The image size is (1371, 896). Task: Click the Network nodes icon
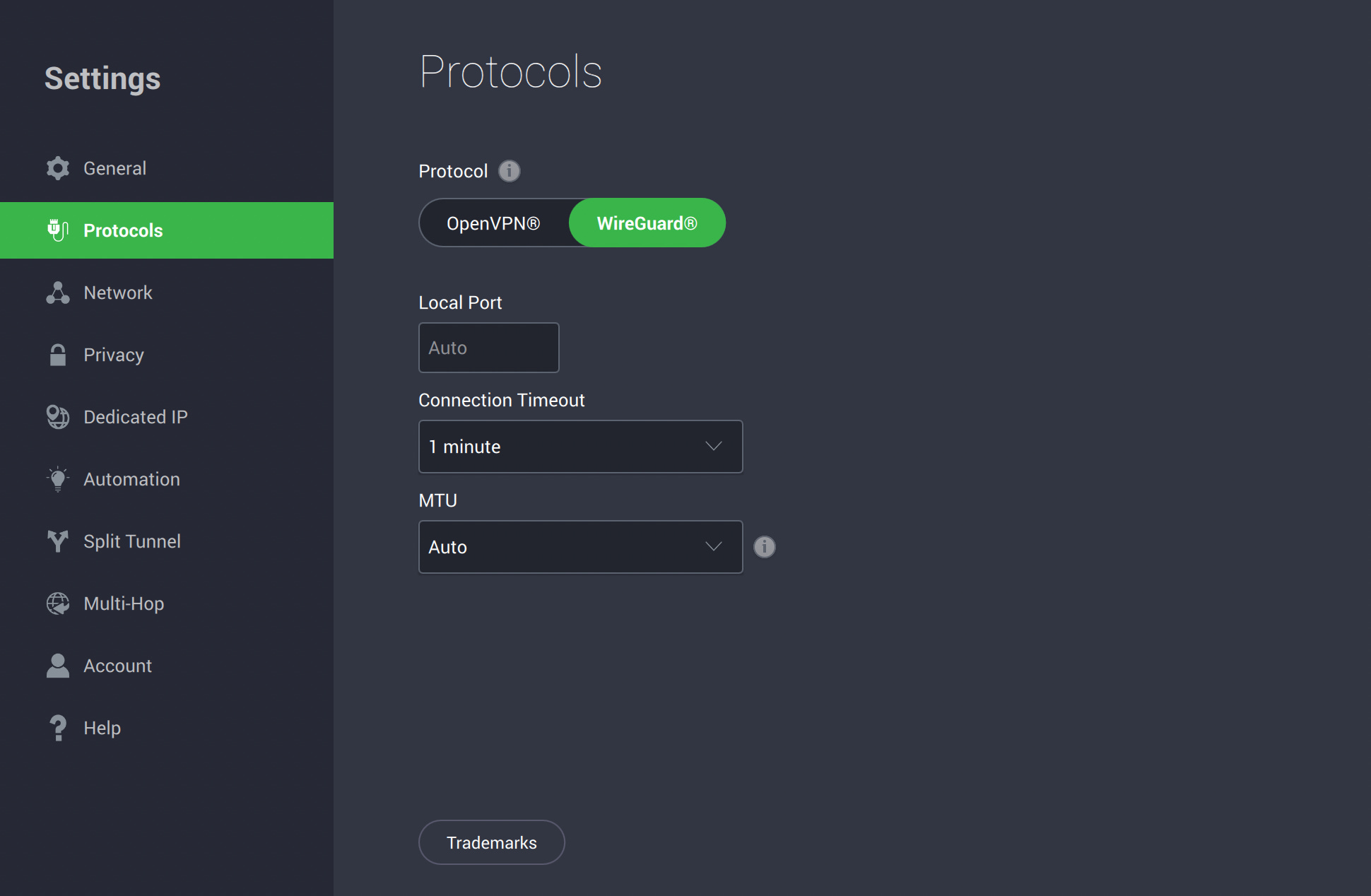coord(58,293)
